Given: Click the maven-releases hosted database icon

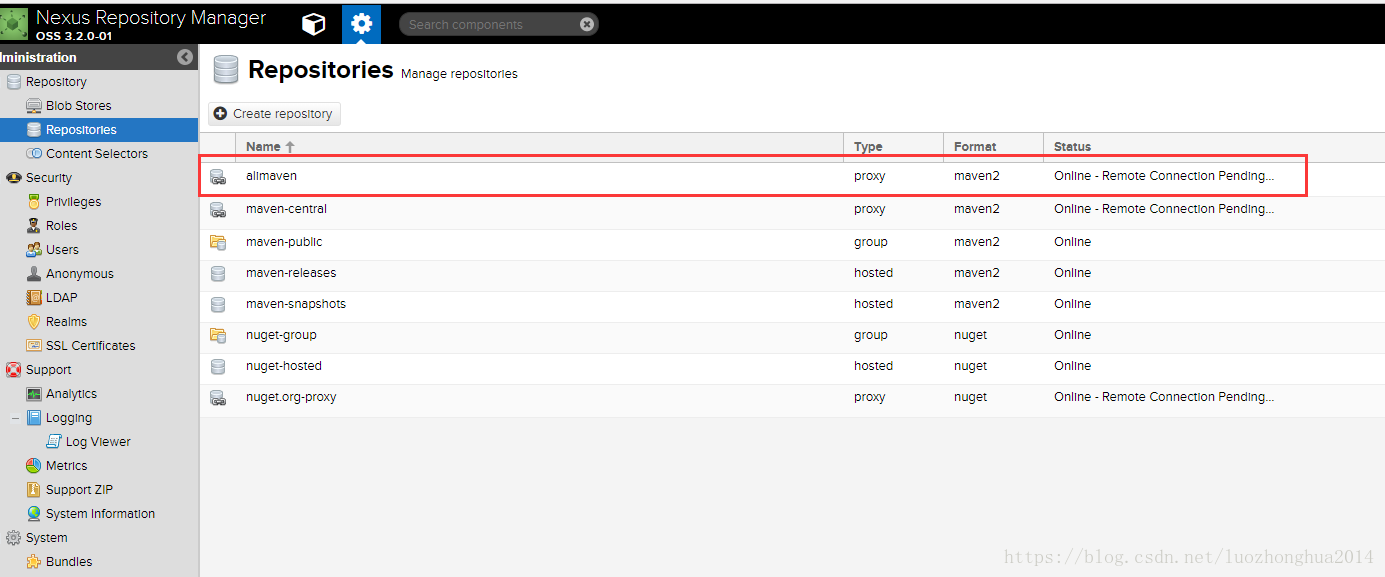Looking at the screenshot, I should [218, 273].
